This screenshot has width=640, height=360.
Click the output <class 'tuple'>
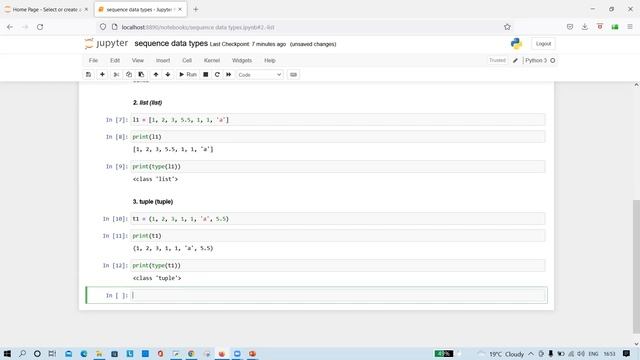(x=157, y=278)
